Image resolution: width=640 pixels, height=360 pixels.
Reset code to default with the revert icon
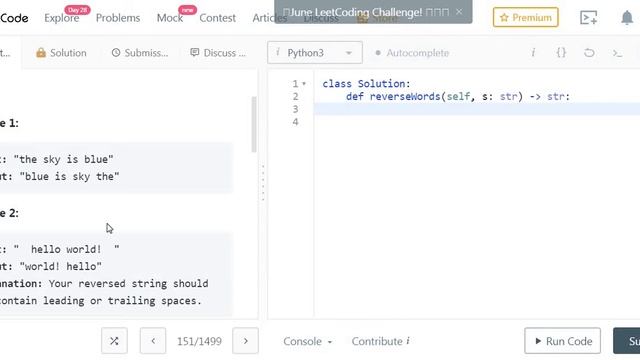click(589, 53)
